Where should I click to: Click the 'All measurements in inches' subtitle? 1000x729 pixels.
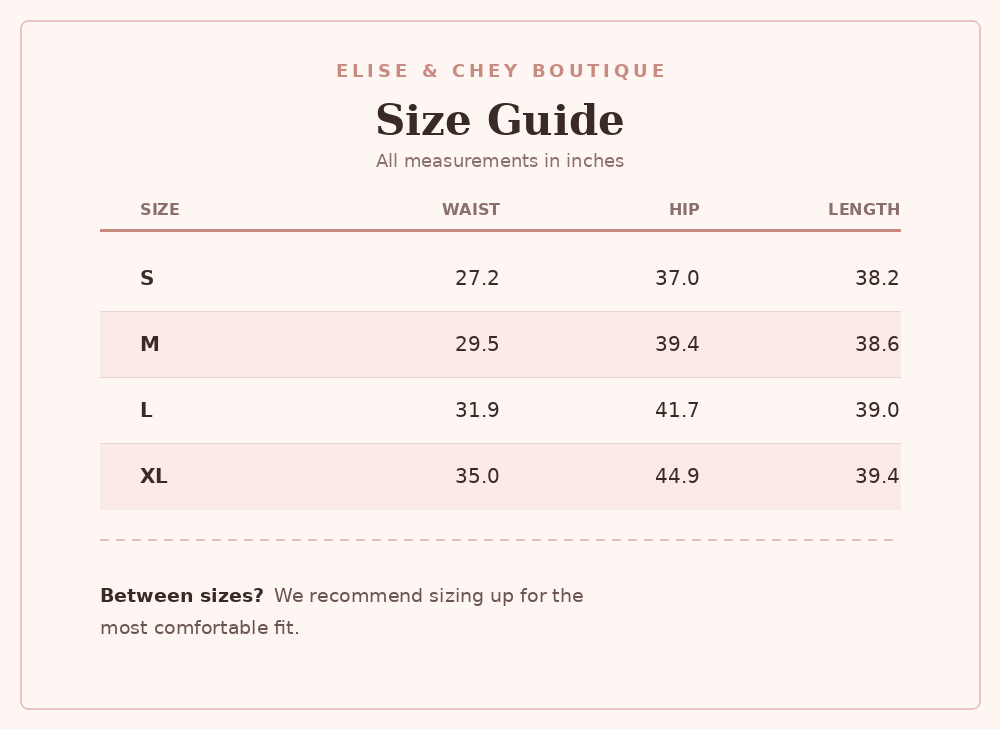pyautogui.click(x=500, y=161)
